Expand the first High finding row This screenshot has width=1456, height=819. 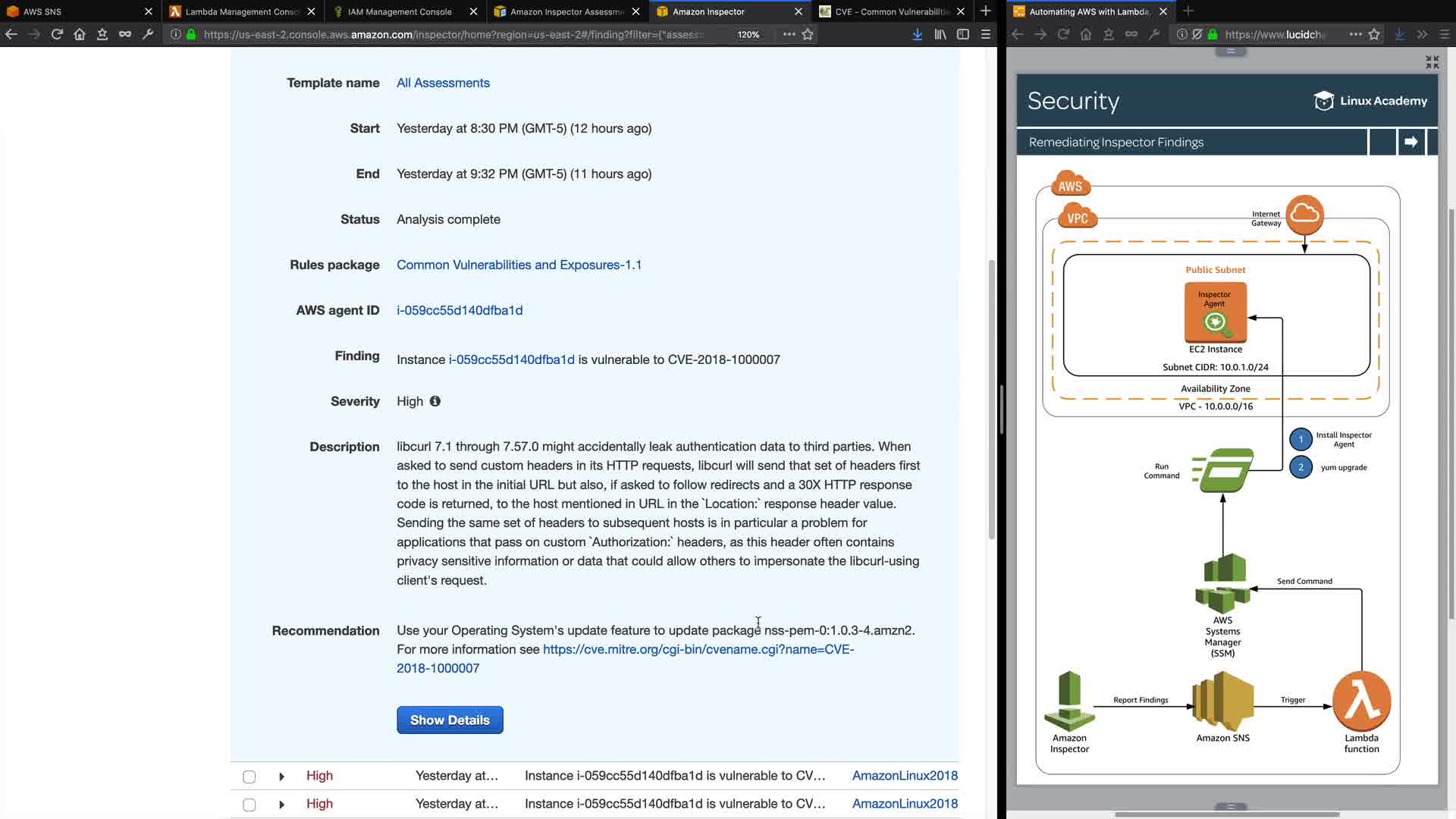pos(281,777)
